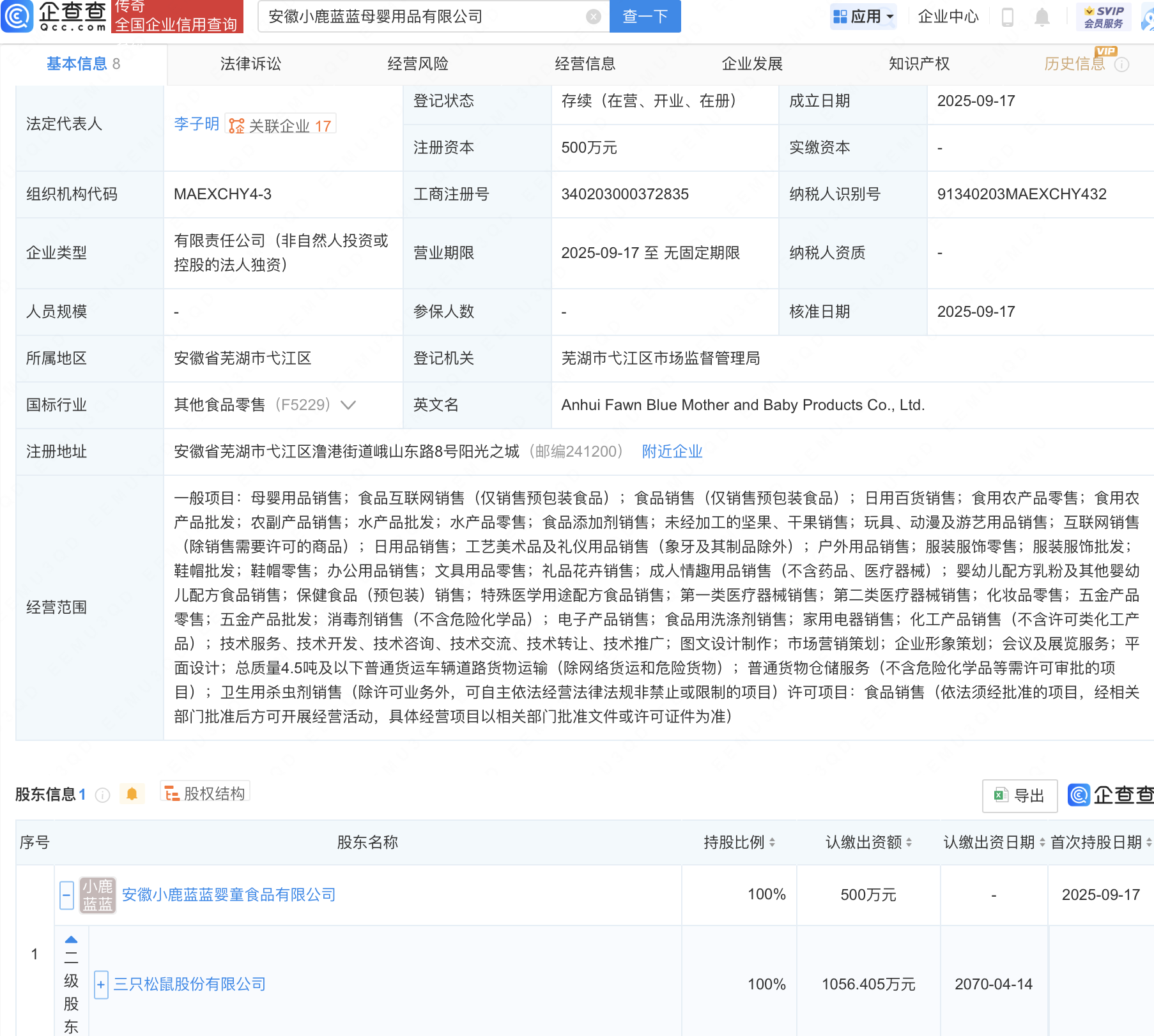Click 附近企业 link
Screen dimensions: 1154x1036
[672, 452]
